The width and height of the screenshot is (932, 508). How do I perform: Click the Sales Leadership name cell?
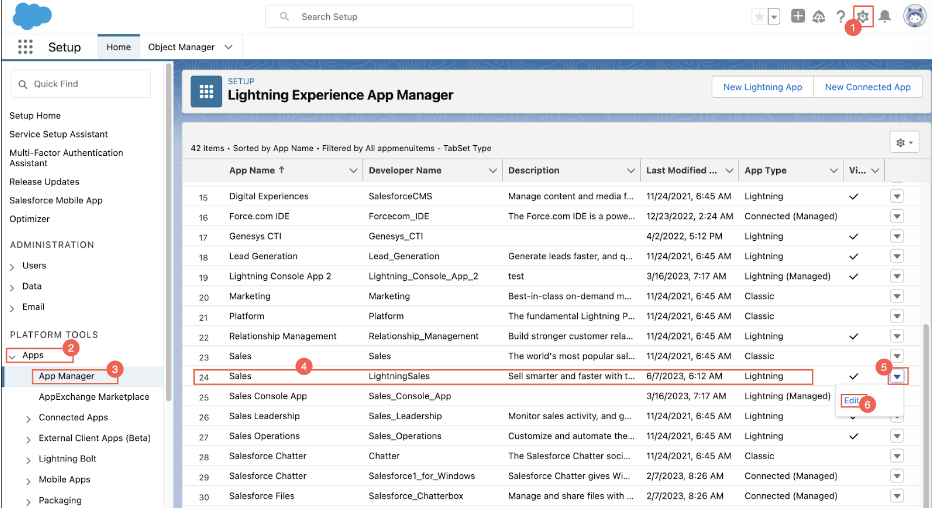tap(265, 416)
